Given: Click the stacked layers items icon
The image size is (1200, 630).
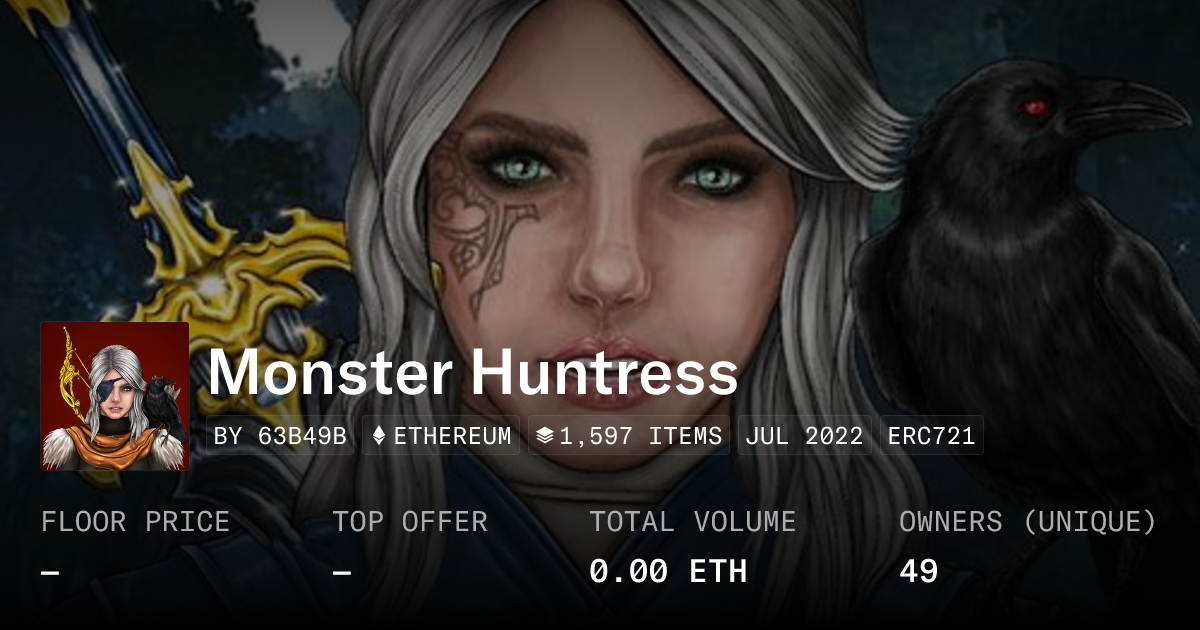Looking at the screenshot, I should pyautogui.click(x=545, y=436).
